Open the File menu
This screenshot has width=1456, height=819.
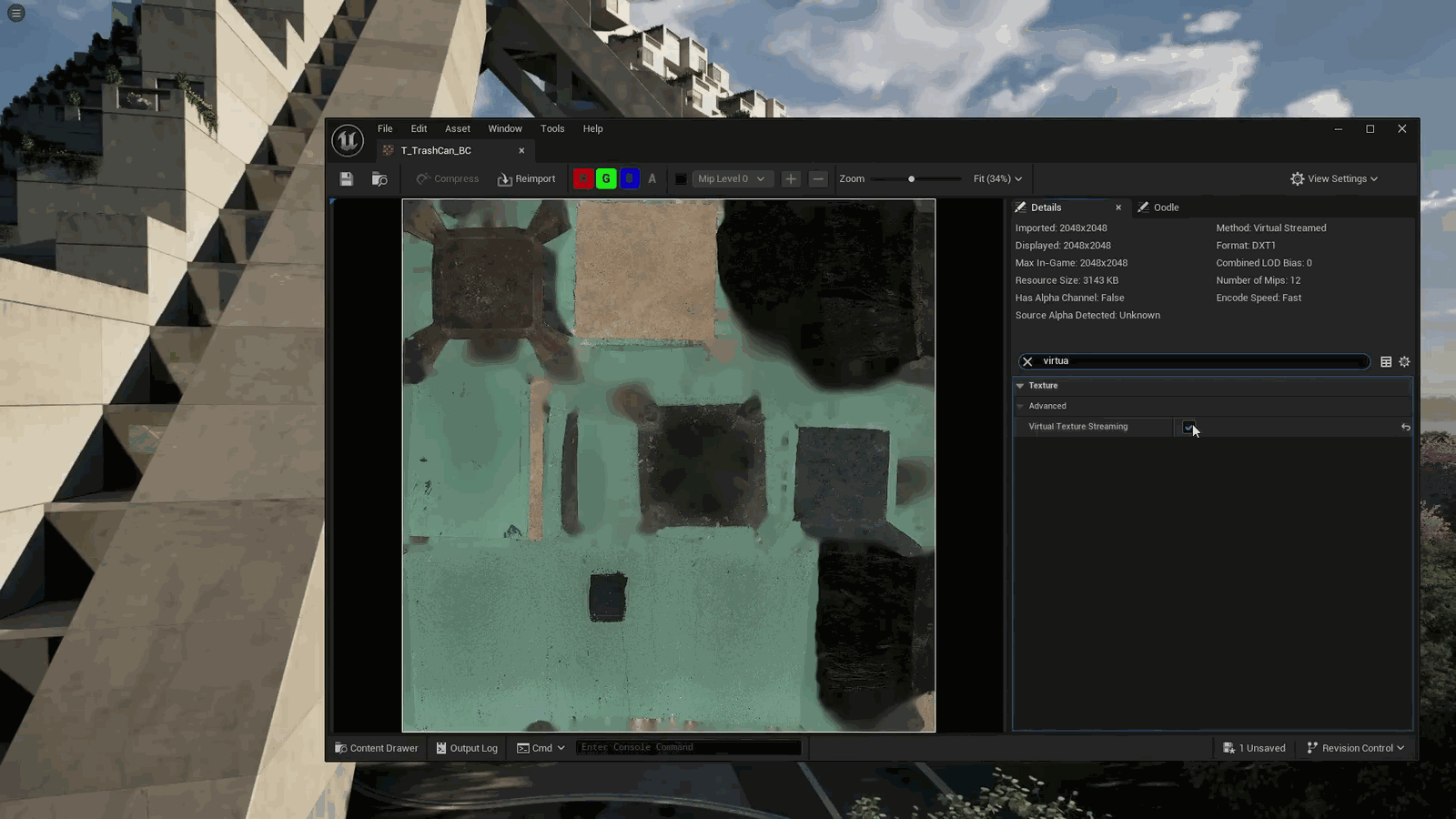[385, 128]
